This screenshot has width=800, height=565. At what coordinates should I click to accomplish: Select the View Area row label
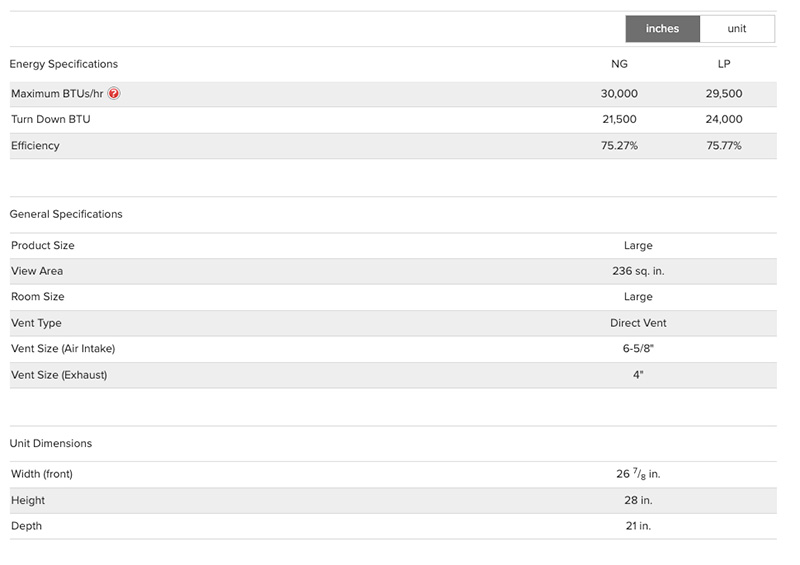tap(37, 271)
